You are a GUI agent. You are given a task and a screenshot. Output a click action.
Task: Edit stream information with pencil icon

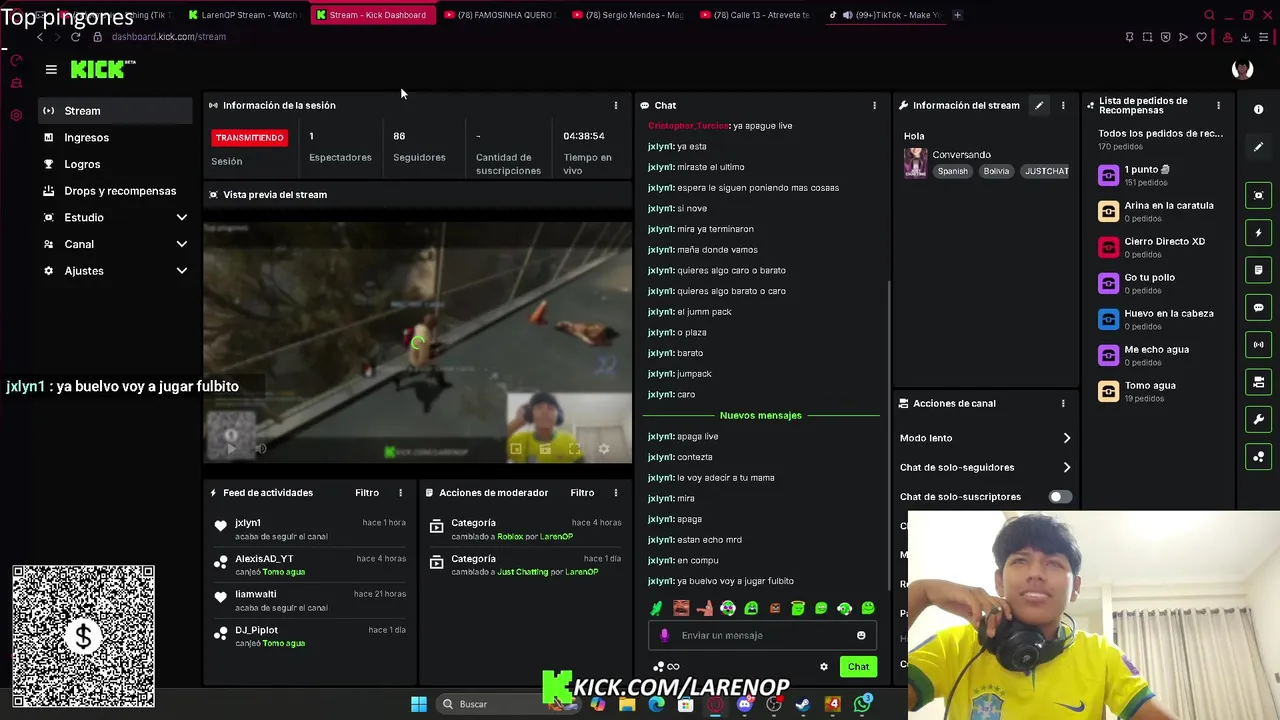(x=1039, y=105)
